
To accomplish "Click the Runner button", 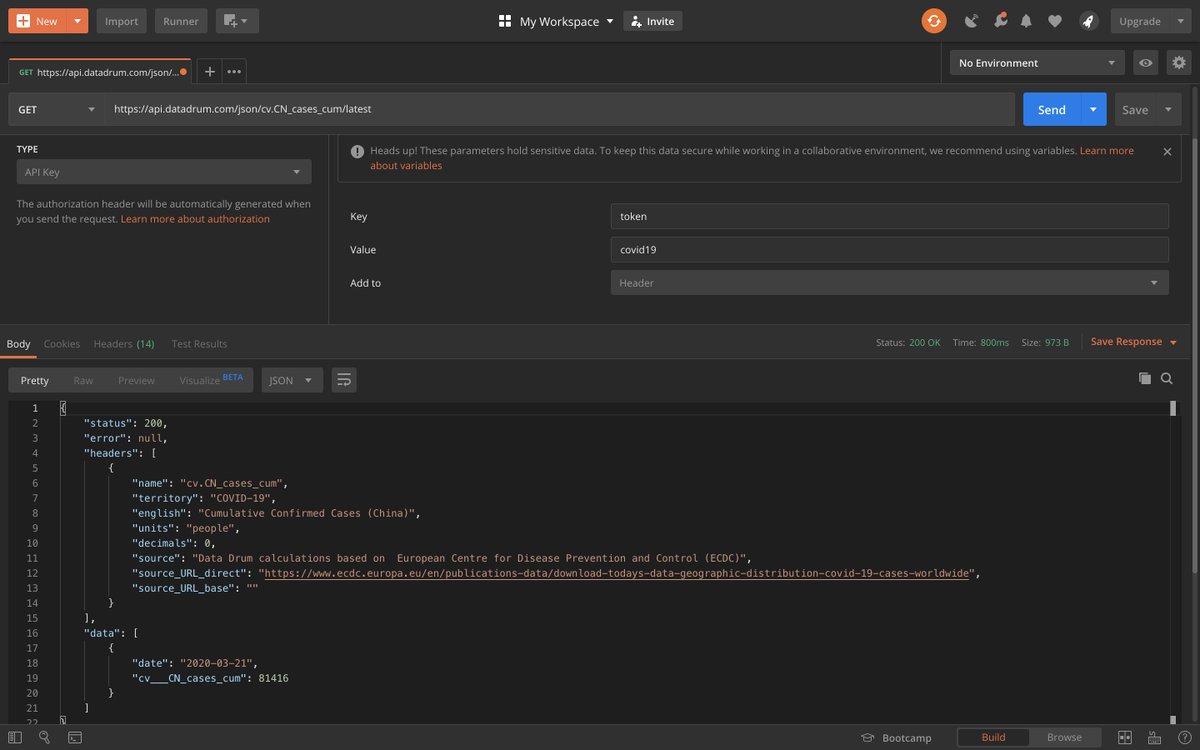I will pyautogui.click(x=181, y=21).
